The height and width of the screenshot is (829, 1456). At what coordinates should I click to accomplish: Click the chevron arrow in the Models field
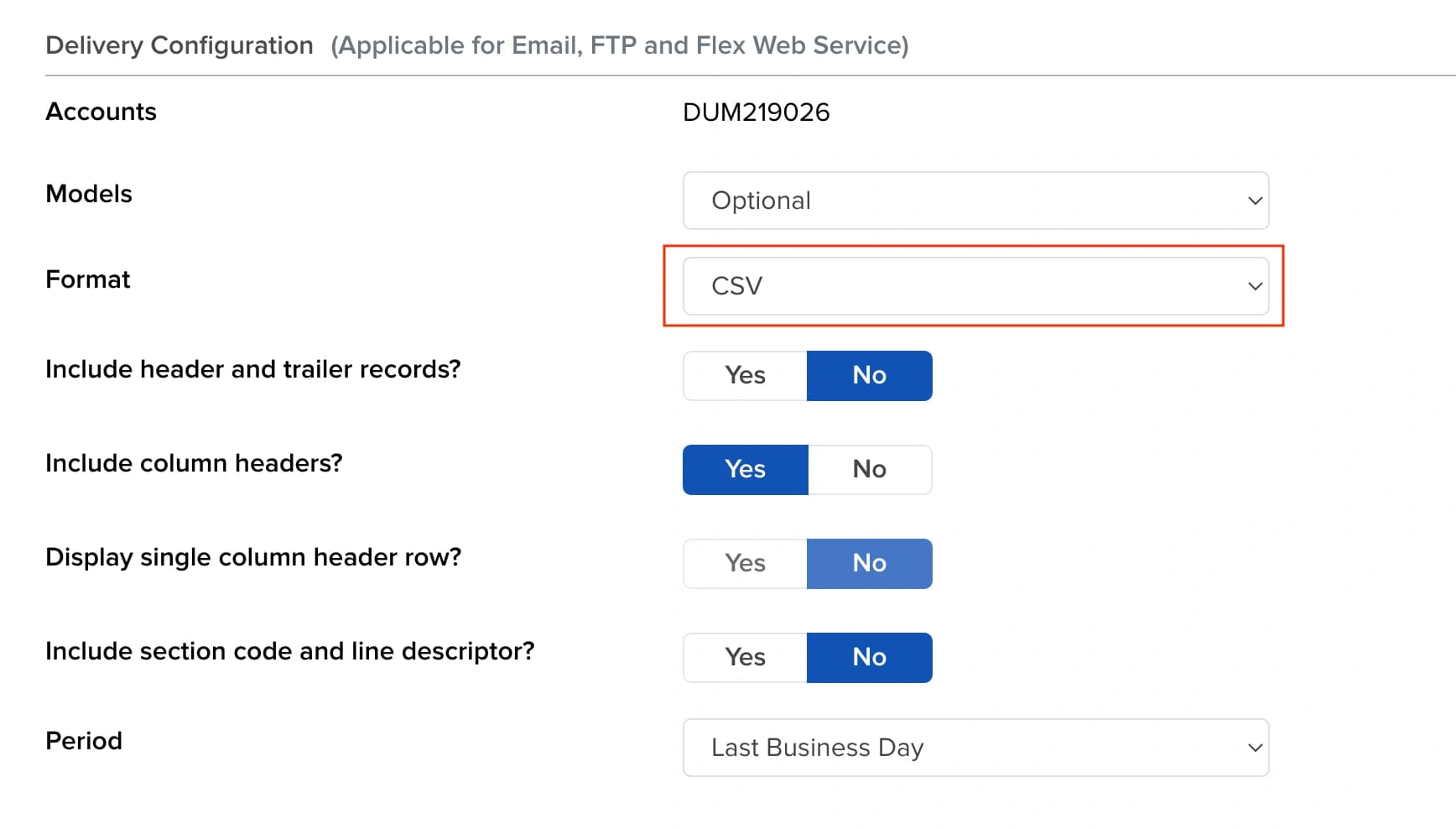pyautogui.click(x=1255, y=201)
